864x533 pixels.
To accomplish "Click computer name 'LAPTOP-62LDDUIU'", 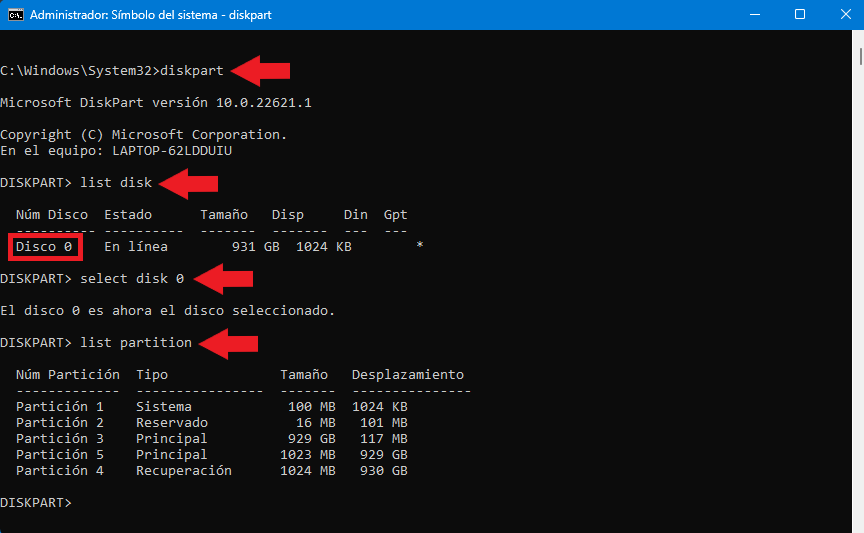I will [x=172, y=150].
